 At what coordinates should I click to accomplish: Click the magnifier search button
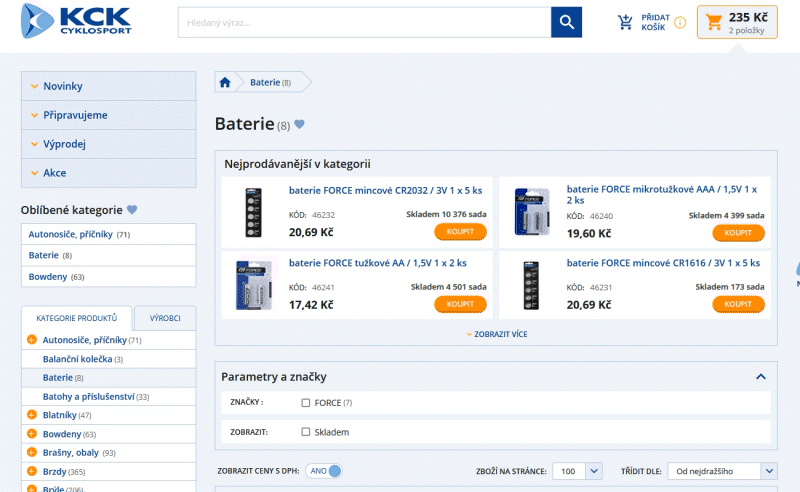coord(566,22)
